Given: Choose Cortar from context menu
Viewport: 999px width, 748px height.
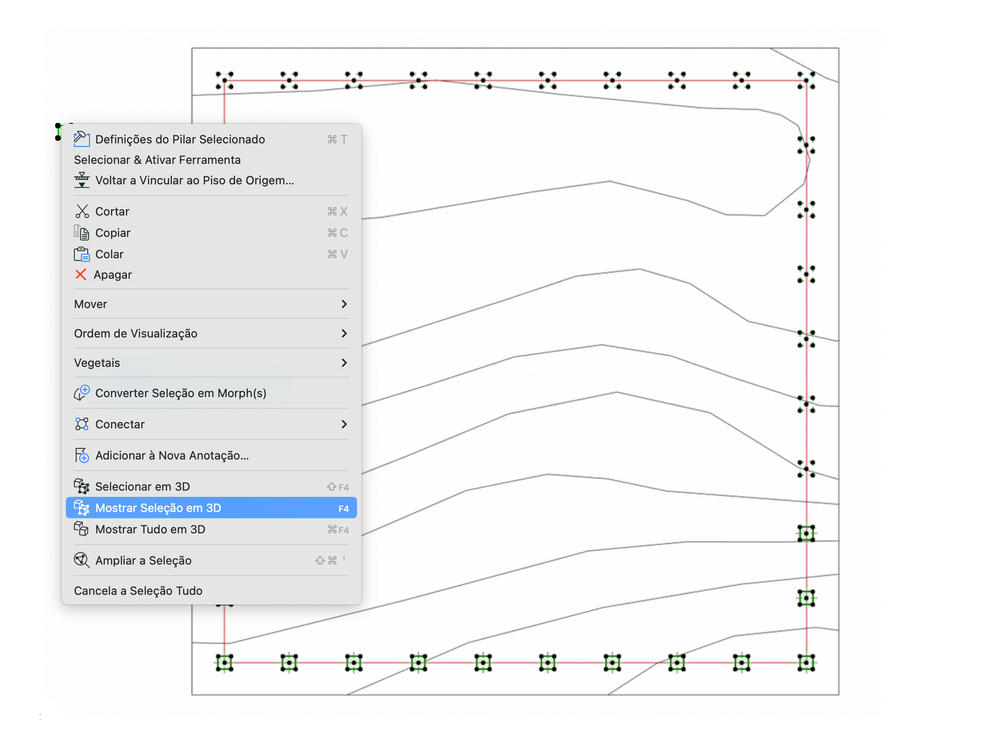Looking at the screenshot, I should (x=211, y=212).
